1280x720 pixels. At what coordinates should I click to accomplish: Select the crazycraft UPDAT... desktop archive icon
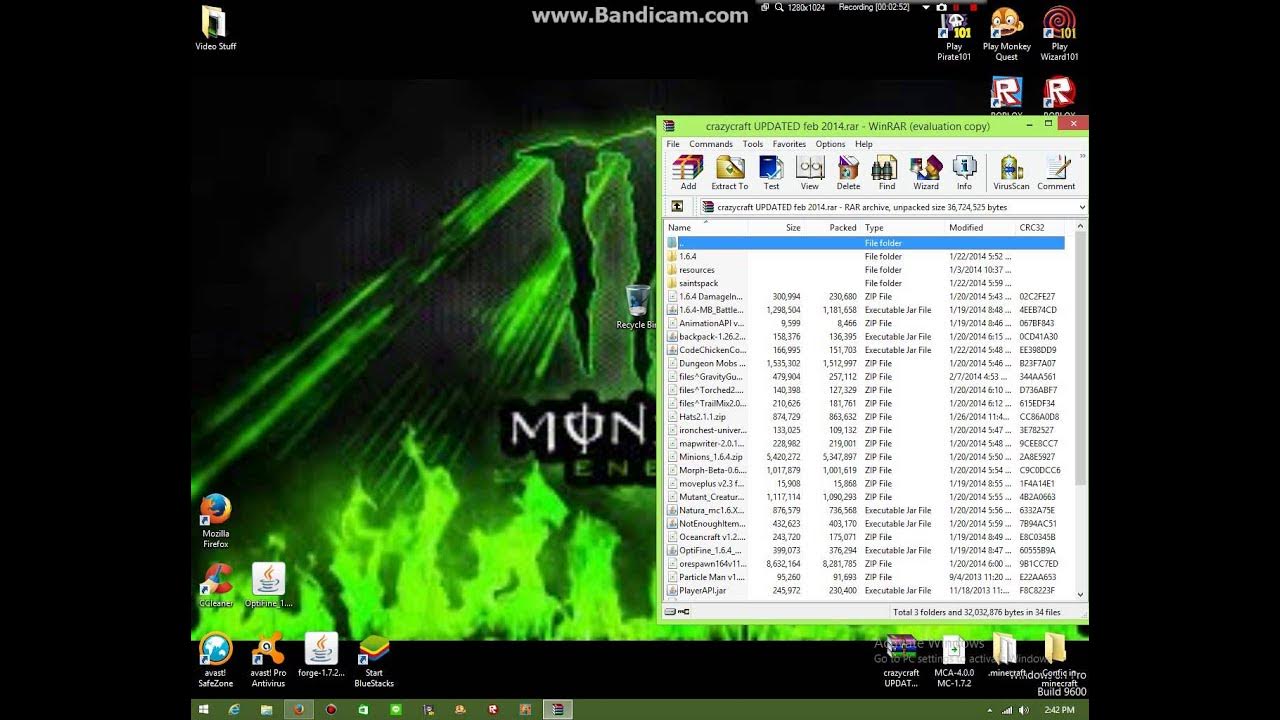(901, 661)
